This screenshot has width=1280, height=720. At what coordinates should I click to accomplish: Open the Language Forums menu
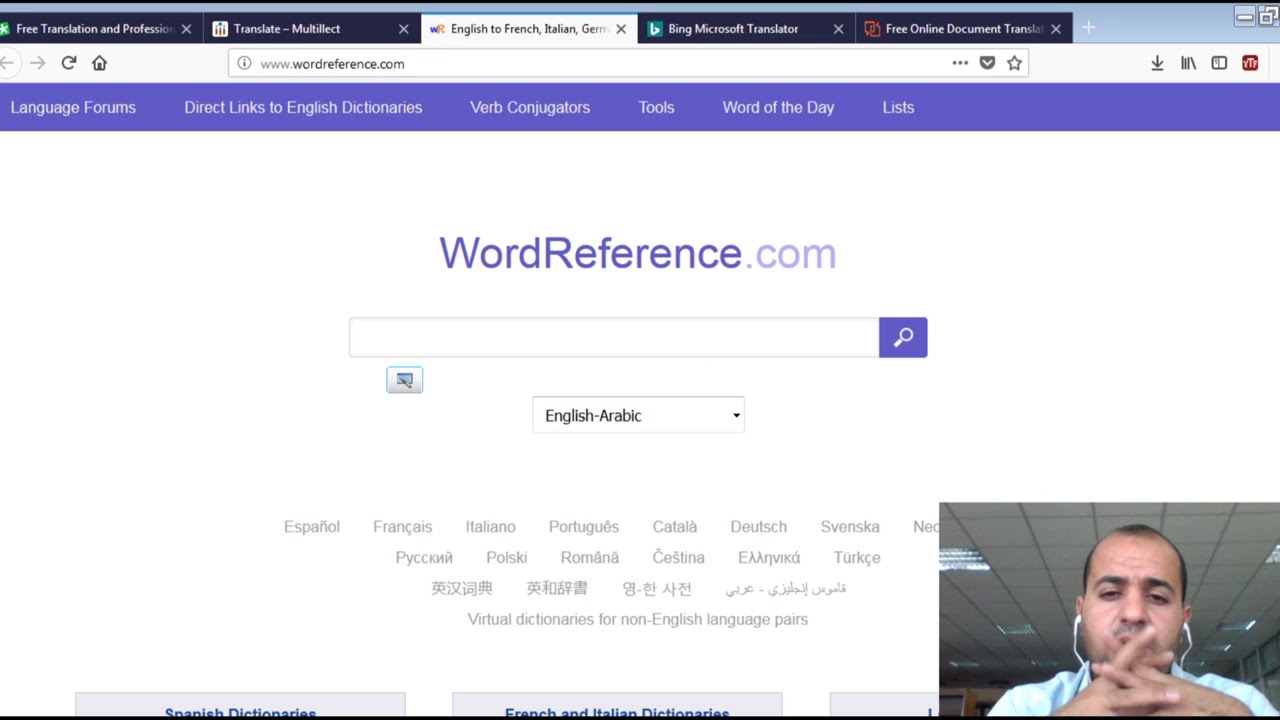tap(73, 107)
